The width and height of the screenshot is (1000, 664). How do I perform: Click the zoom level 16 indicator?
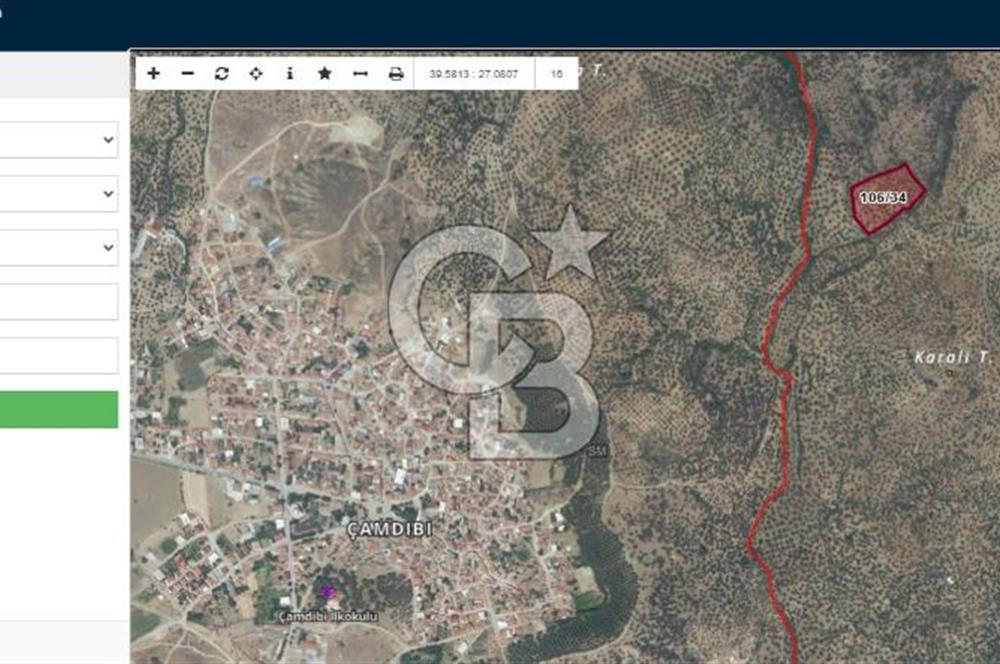pyautogui.click(x=557, y=74)
